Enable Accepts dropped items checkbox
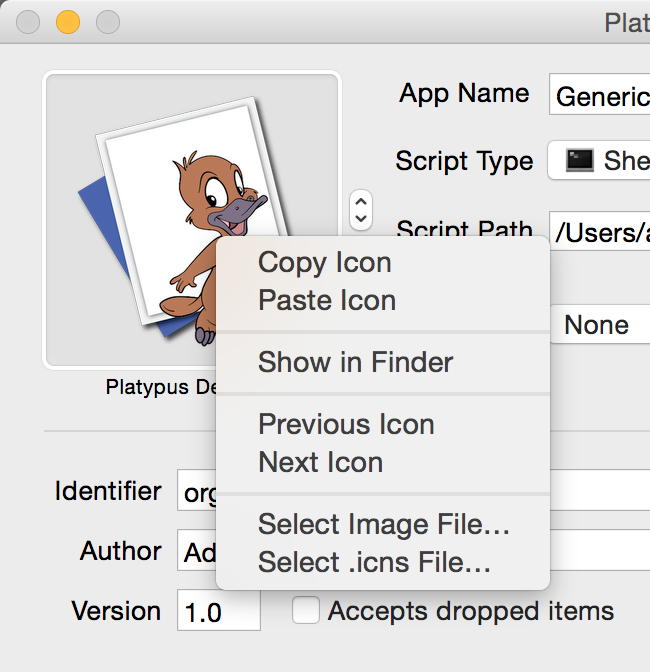This screenshot has width=650, height=672. [x=306, y=610]
